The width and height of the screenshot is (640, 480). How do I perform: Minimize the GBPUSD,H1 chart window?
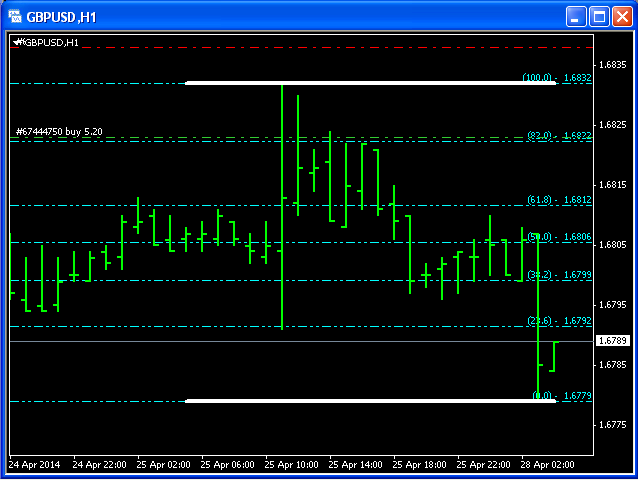(x=576, y=17)
